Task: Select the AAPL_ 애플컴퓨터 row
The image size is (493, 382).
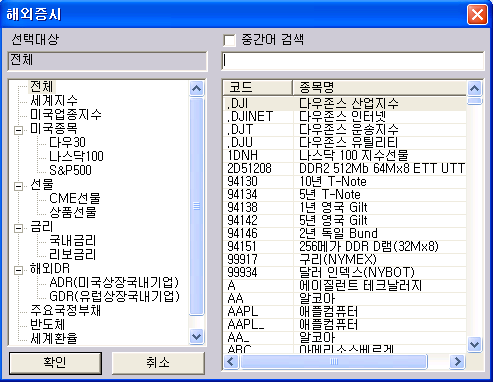Action: [x=345, y=325]
